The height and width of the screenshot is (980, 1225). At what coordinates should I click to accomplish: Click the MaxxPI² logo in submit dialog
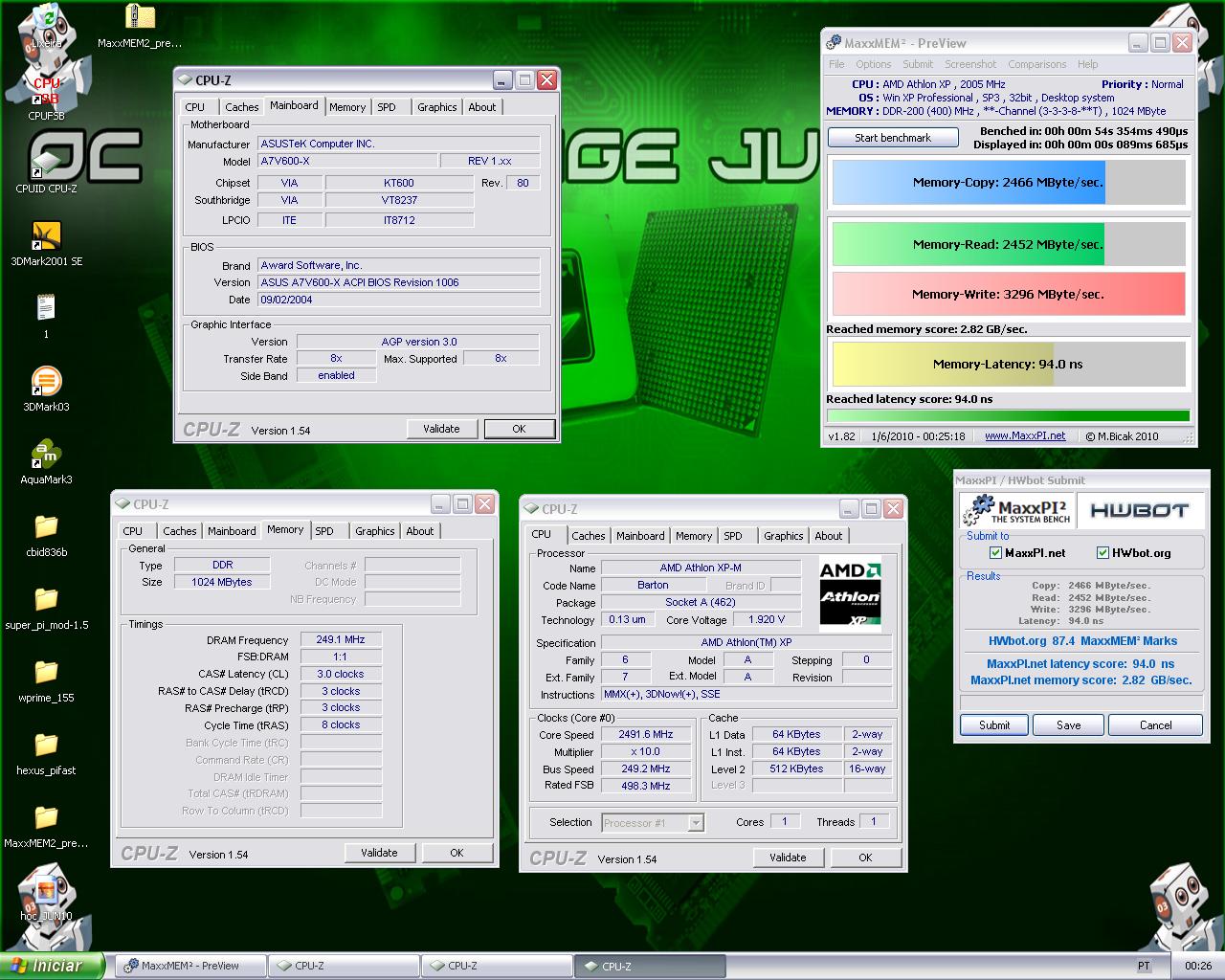tap(1016, 510)
